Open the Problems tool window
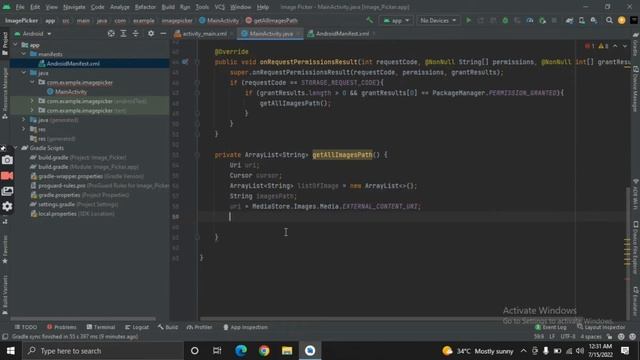This screenshot has width=640, height=360. point(62,327)
